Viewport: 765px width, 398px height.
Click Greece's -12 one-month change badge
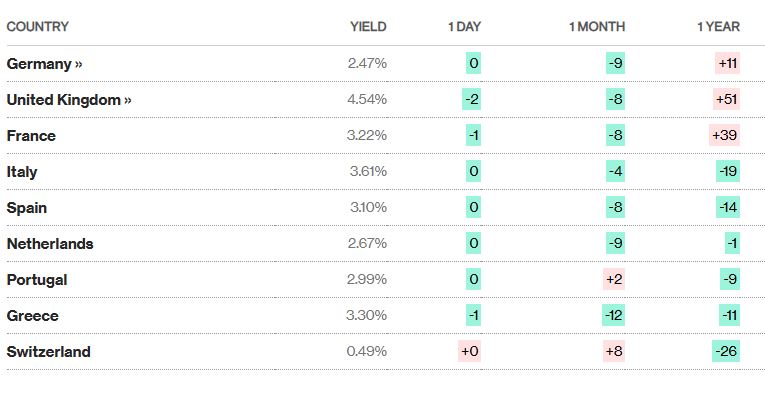(x=613, y=315)
